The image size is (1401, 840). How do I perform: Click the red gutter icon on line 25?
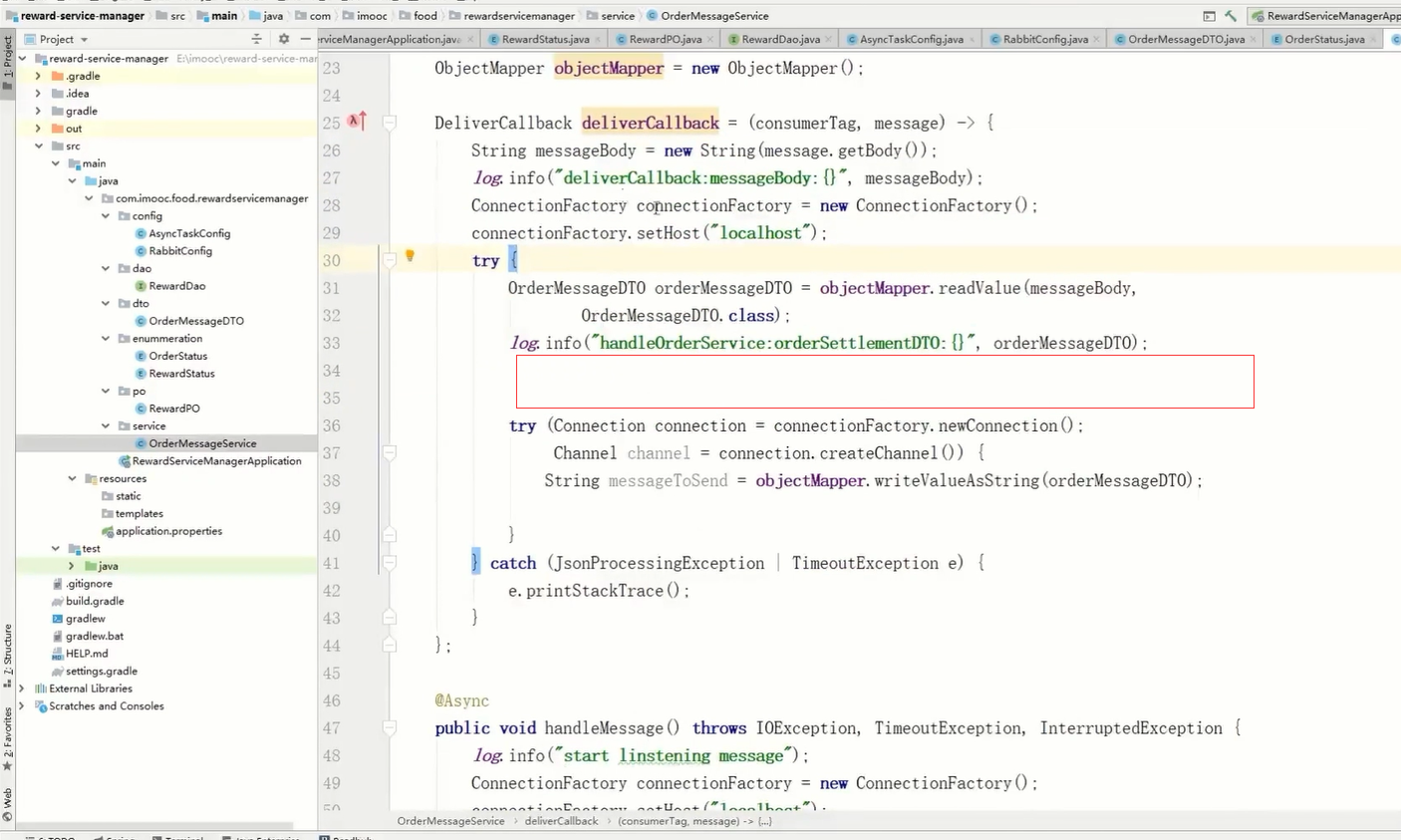(357, 122)
